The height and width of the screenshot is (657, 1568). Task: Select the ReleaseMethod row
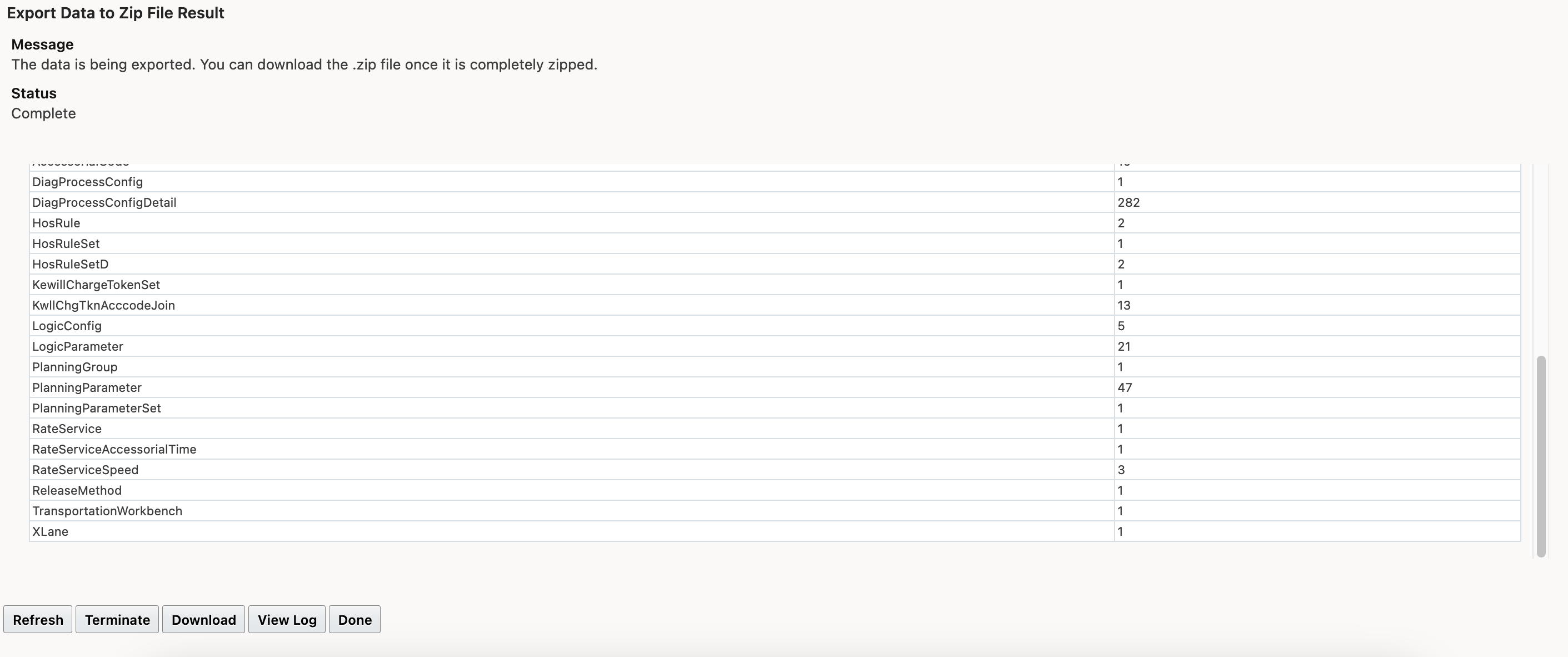tap(775, 490)
